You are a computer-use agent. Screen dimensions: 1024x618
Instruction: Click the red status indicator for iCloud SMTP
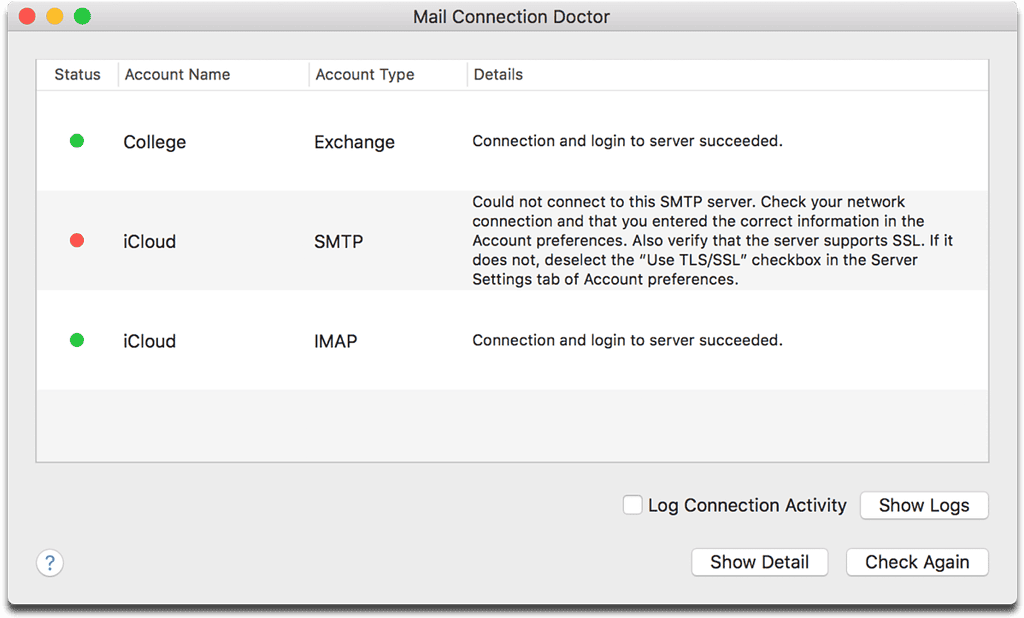pos(77,240)
